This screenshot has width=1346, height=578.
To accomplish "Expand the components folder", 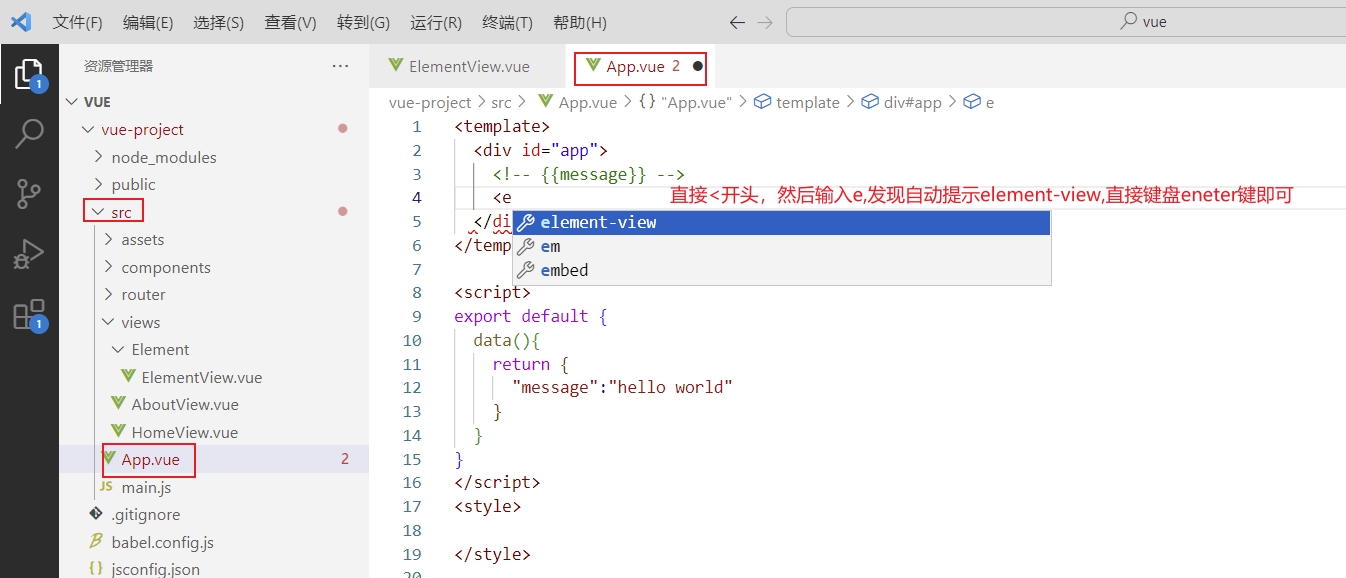I will 165,267.
